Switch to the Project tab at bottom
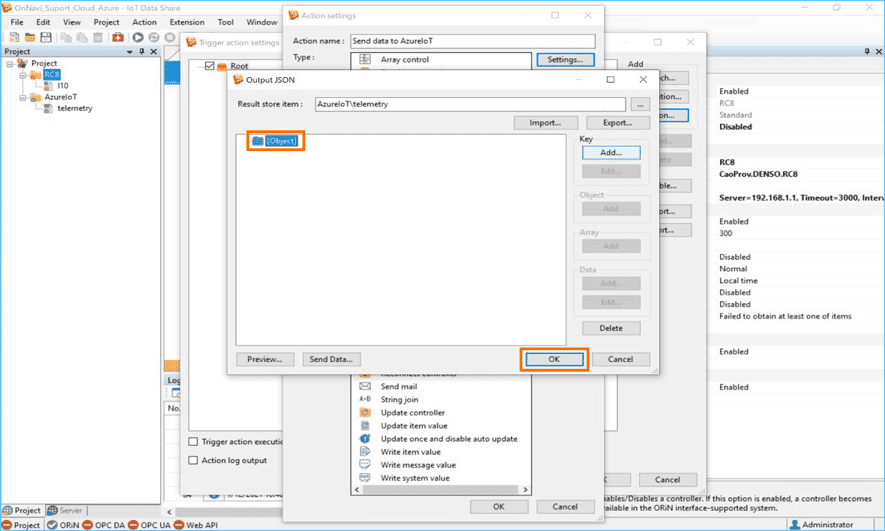This screenshot has width=885, height=531. [23, 510]
